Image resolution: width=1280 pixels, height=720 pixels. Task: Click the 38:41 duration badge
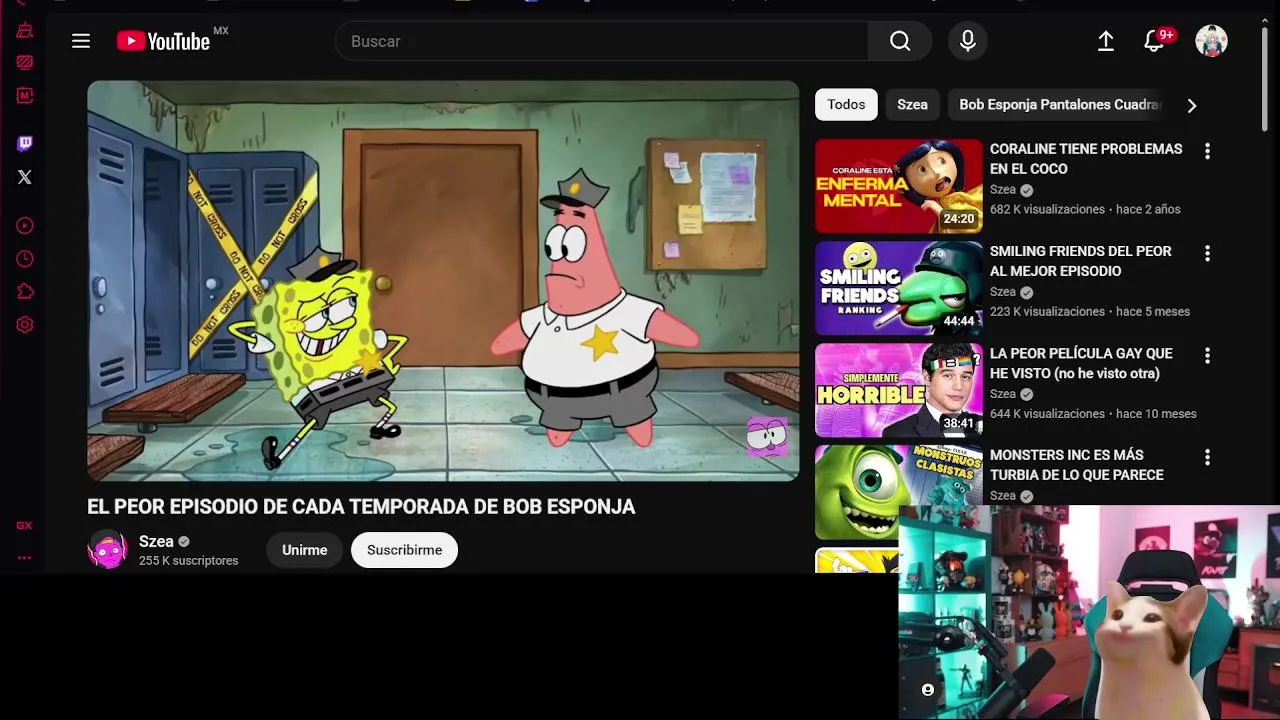(959, 423)
